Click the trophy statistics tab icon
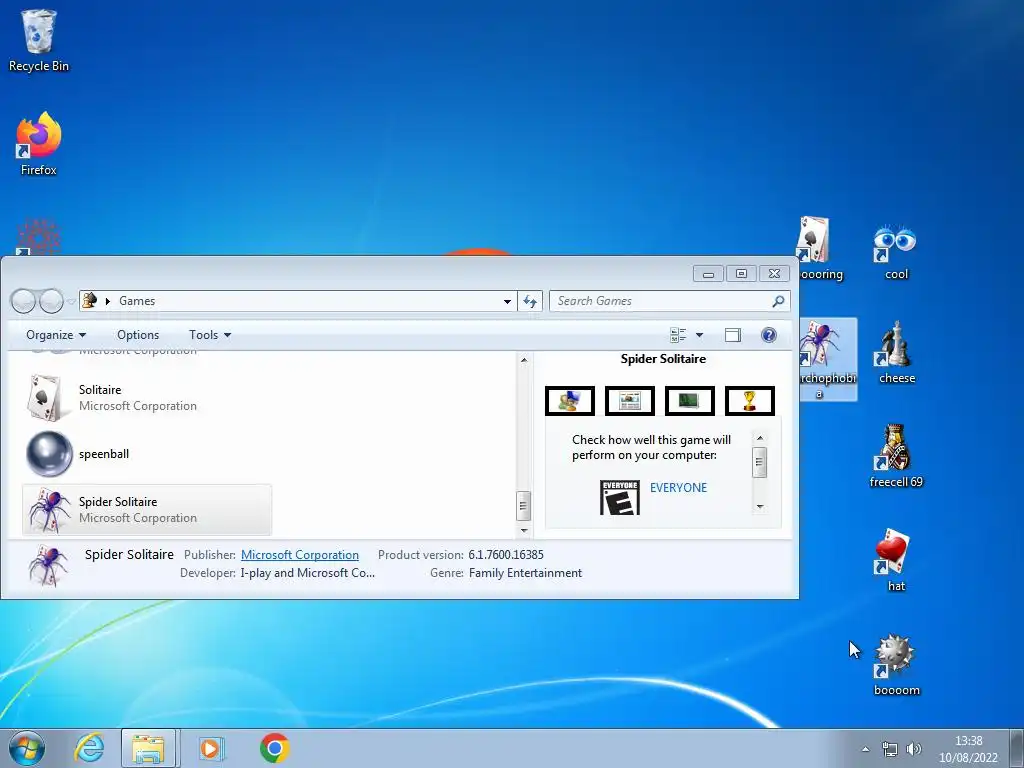Screen dimensions: 1024x768 pos(750,400)
